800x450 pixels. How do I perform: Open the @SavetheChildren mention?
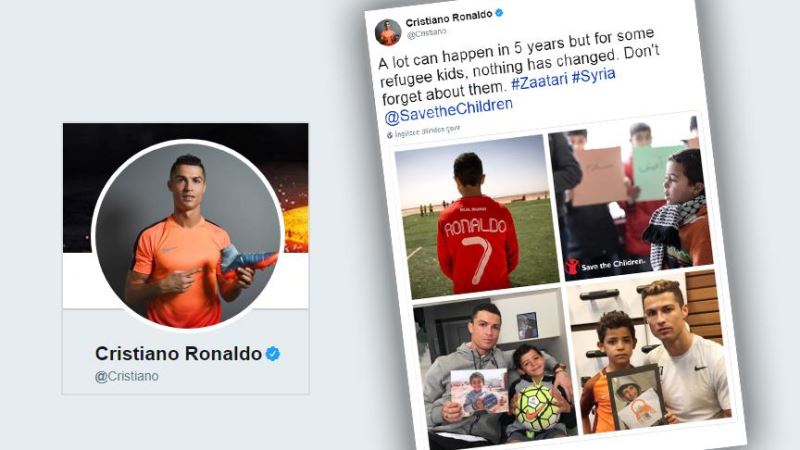pyautogui.click(x=448, y=111)
